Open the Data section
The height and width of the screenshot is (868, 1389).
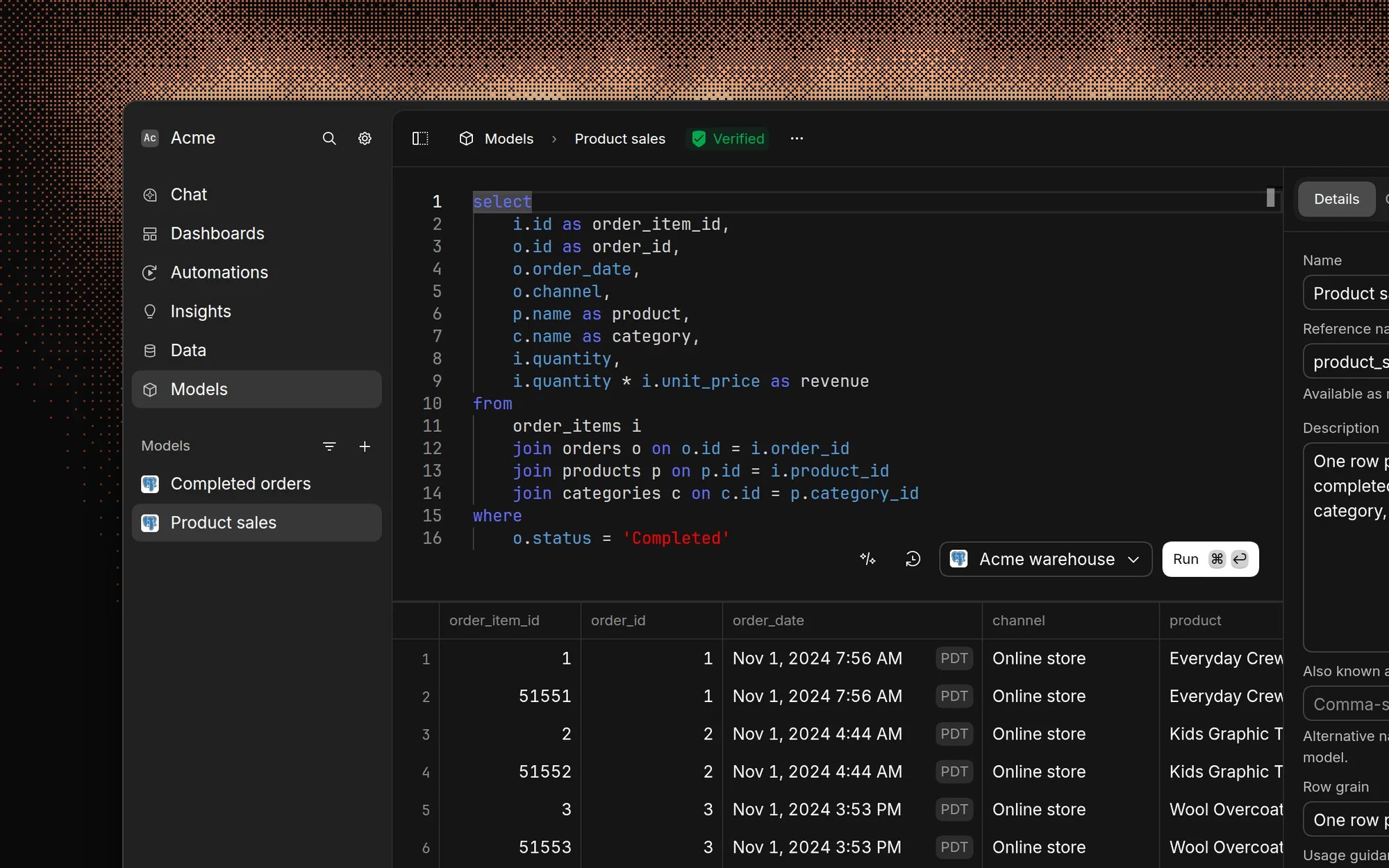click(x=256, y=350)
